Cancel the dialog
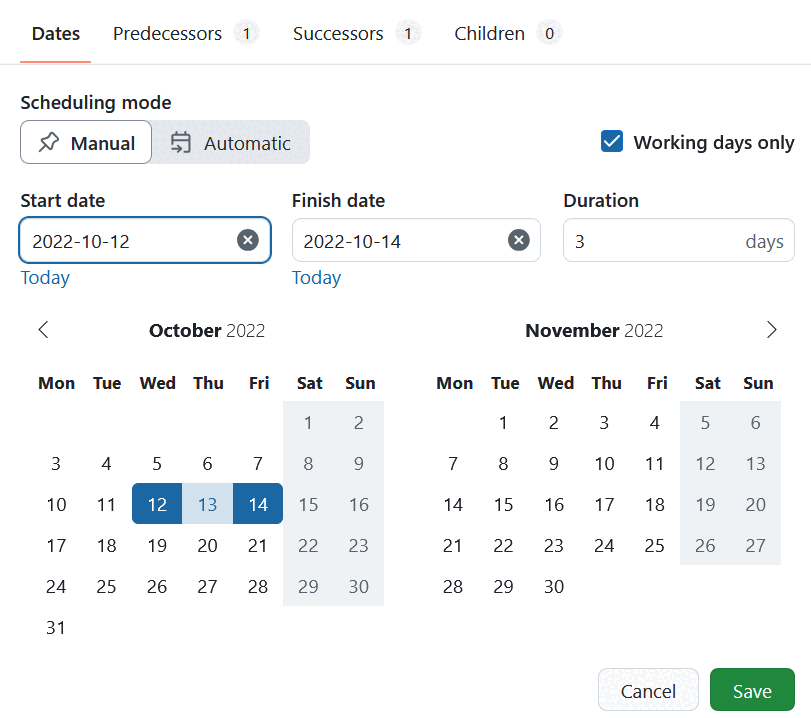This screenshot has height=718, width=811. coord(648,689)
